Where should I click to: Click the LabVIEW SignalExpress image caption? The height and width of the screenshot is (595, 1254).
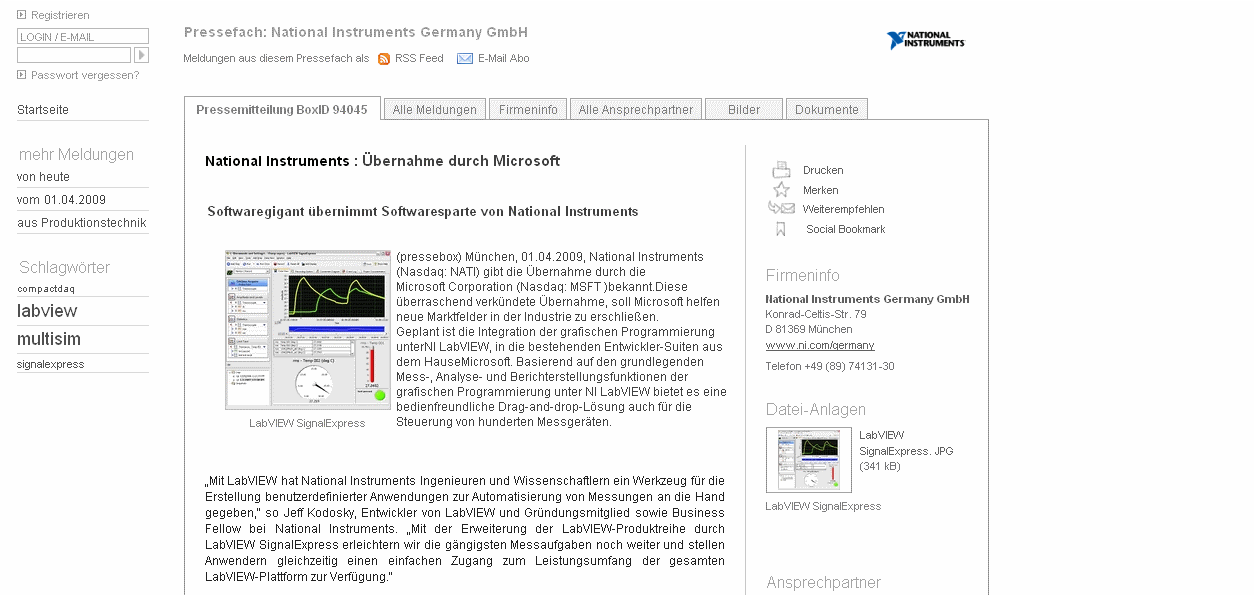[307, 423]
